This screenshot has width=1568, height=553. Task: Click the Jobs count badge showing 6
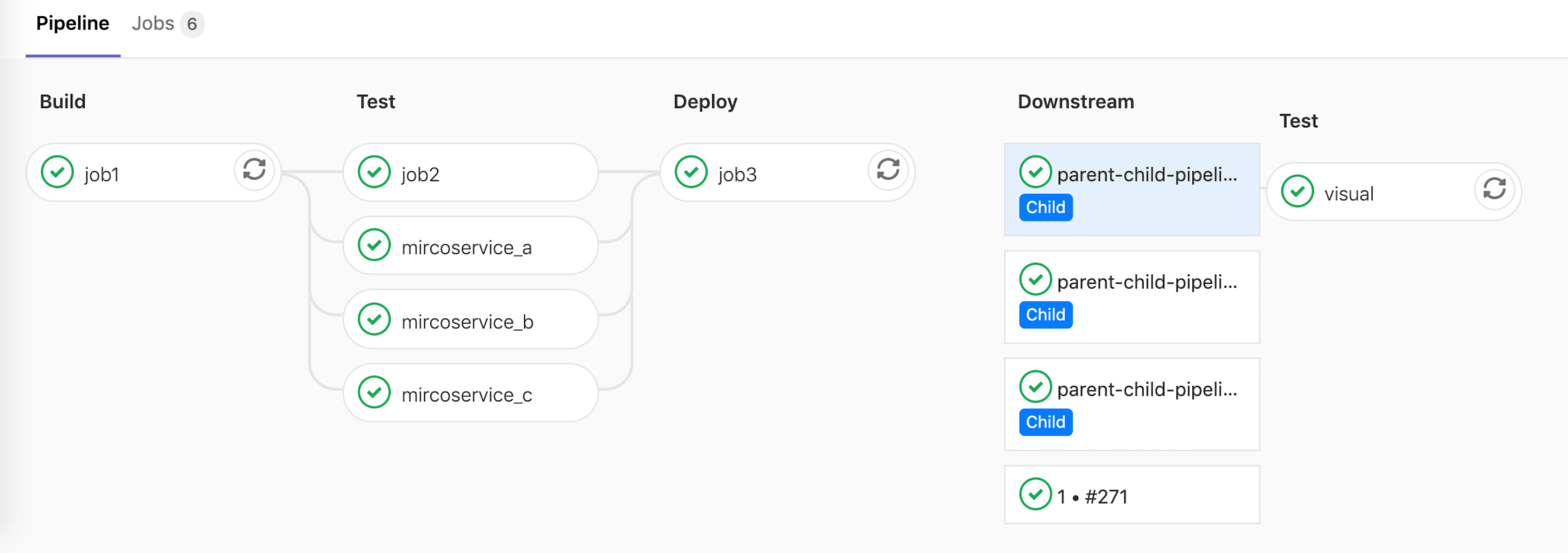pos(192,24)
